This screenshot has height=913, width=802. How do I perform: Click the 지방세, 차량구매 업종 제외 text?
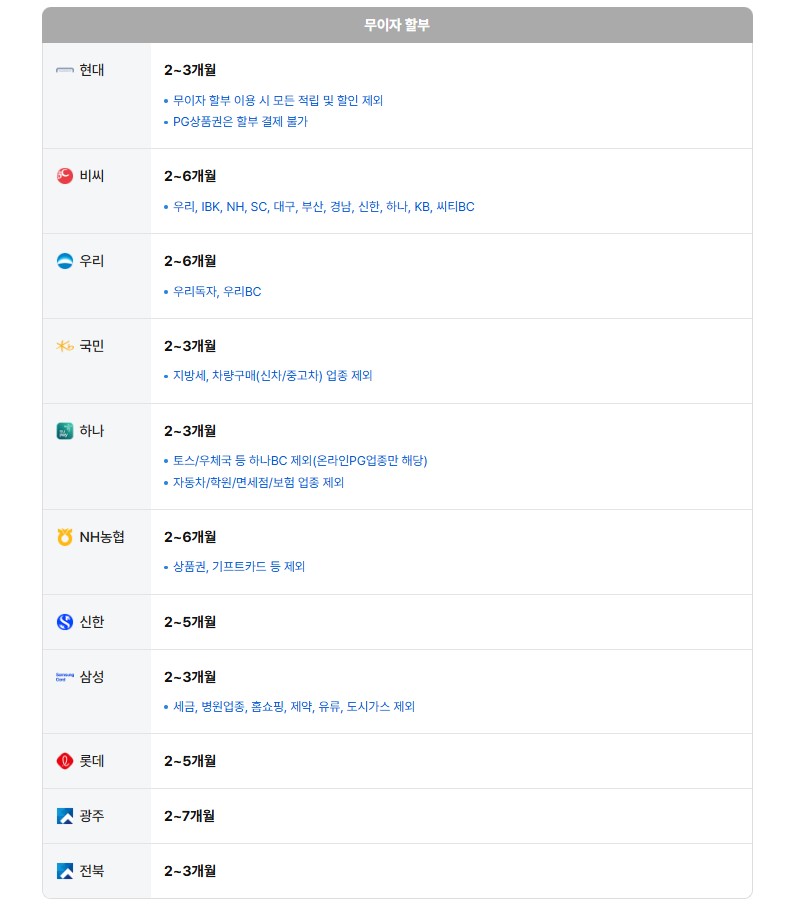click(273, 376)
